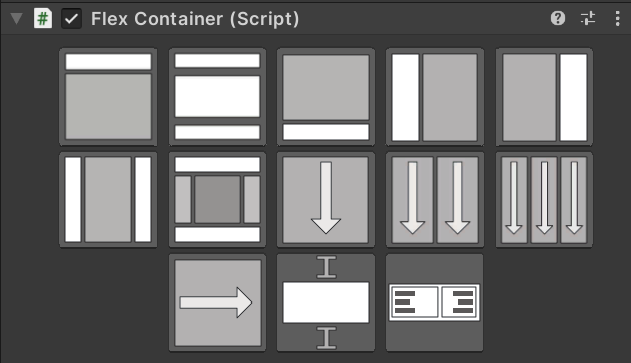This screenshot has height=363, width=631.
Task: Choose the header, body, footer layout preset
Action: [x=217, y=97]
